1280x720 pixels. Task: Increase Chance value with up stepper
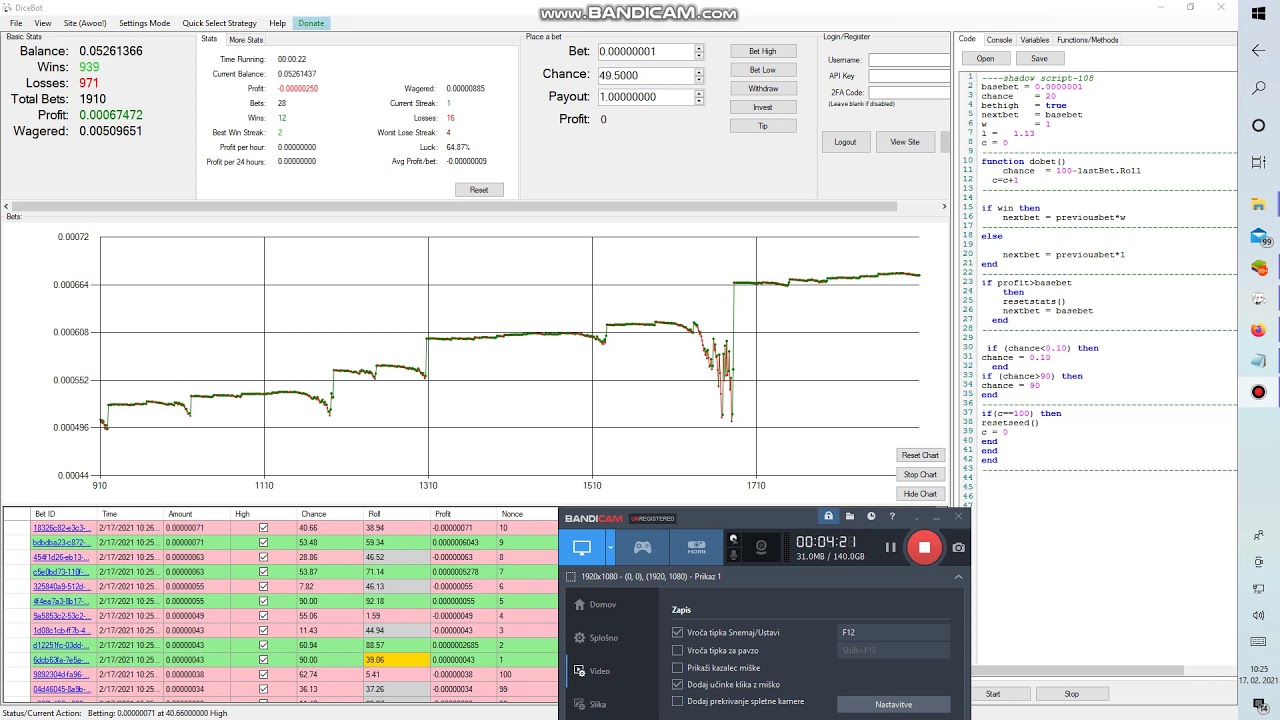click(x=698, y=71)
